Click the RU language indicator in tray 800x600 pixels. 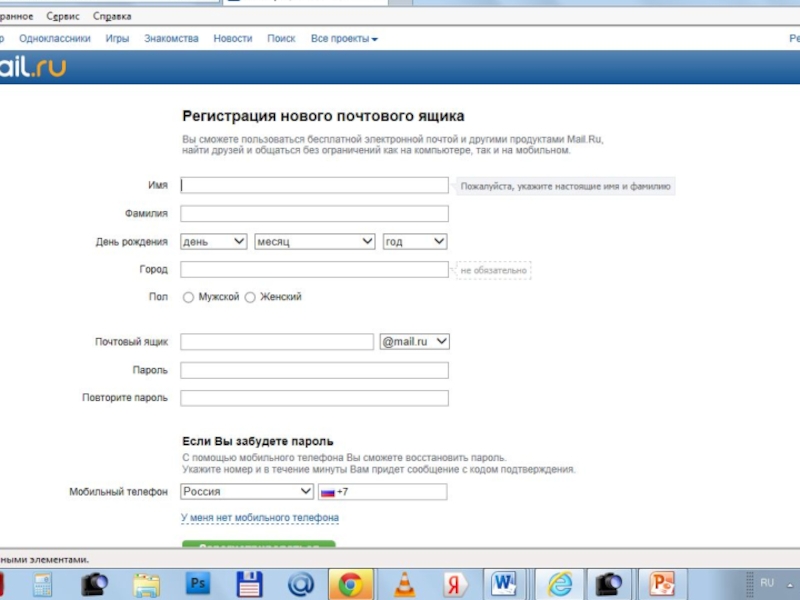coord(767,583)
